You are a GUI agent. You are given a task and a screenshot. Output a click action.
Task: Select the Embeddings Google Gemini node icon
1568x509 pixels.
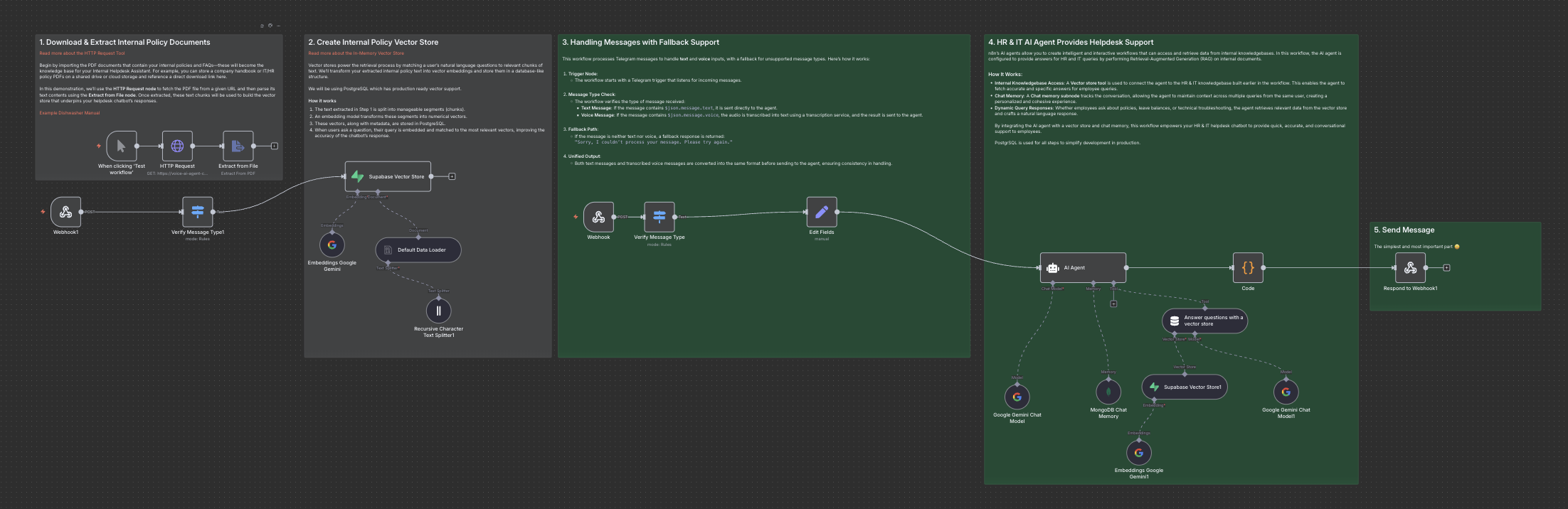(332, 245)
